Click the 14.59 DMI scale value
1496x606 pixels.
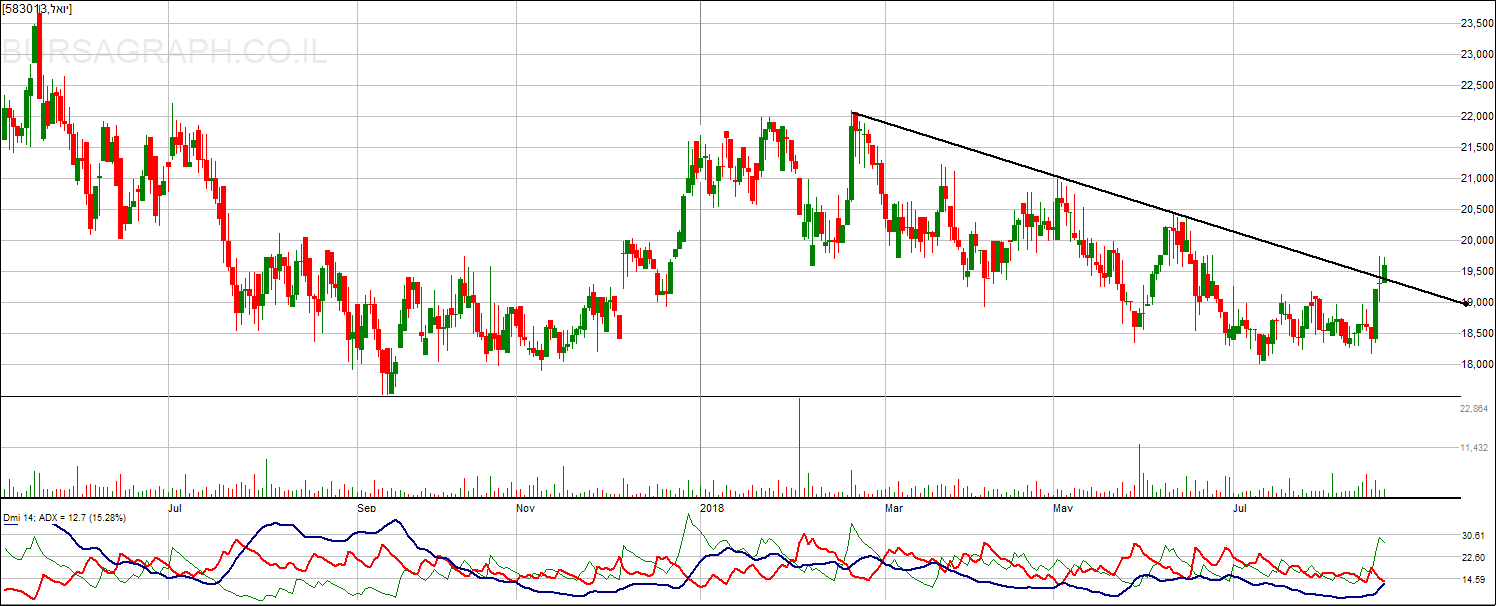1476,580
